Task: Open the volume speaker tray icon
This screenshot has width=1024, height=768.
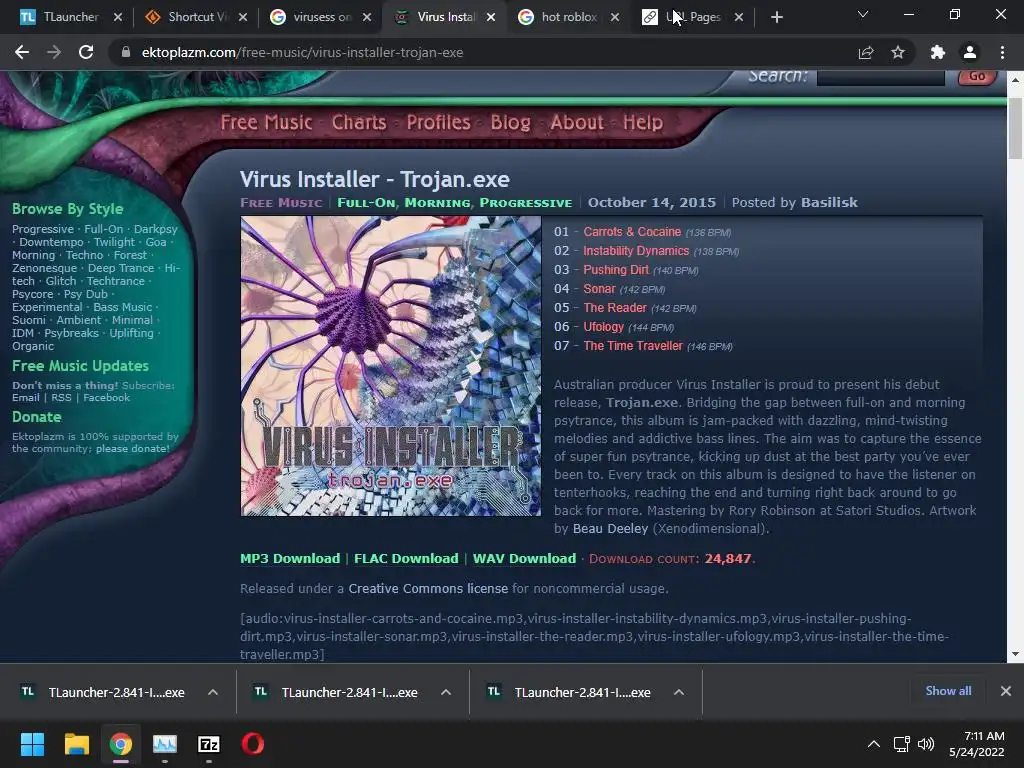Action: pyautogui.click(x=926, y=744)
